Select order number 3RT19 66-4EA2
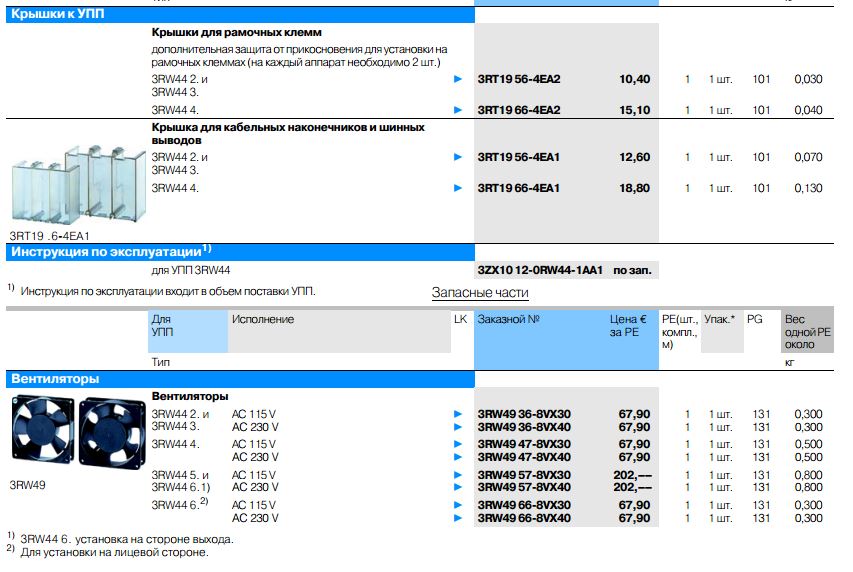 519,110
